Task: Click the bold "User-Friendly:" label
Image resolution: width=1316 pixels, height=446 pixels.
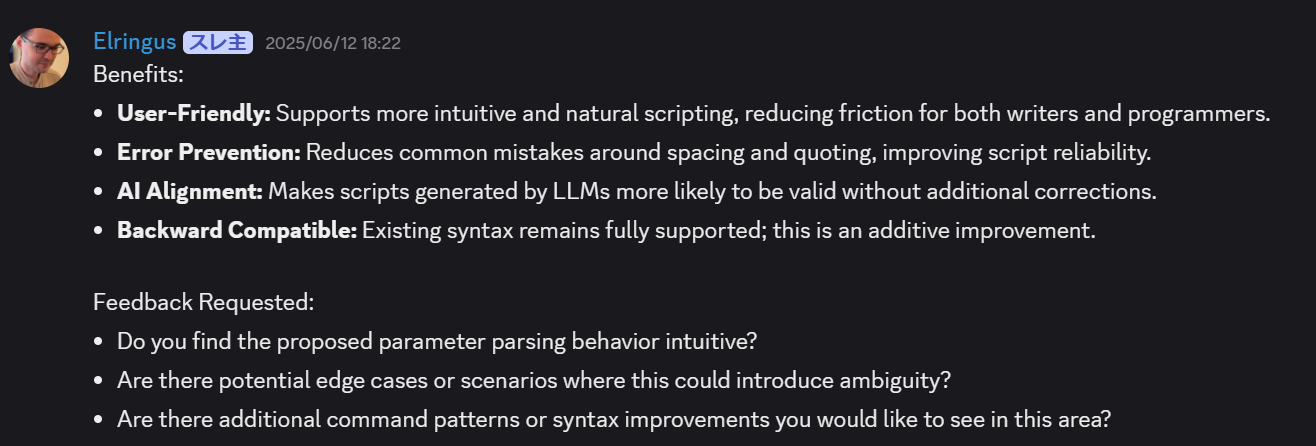Action: pos(194,114)
